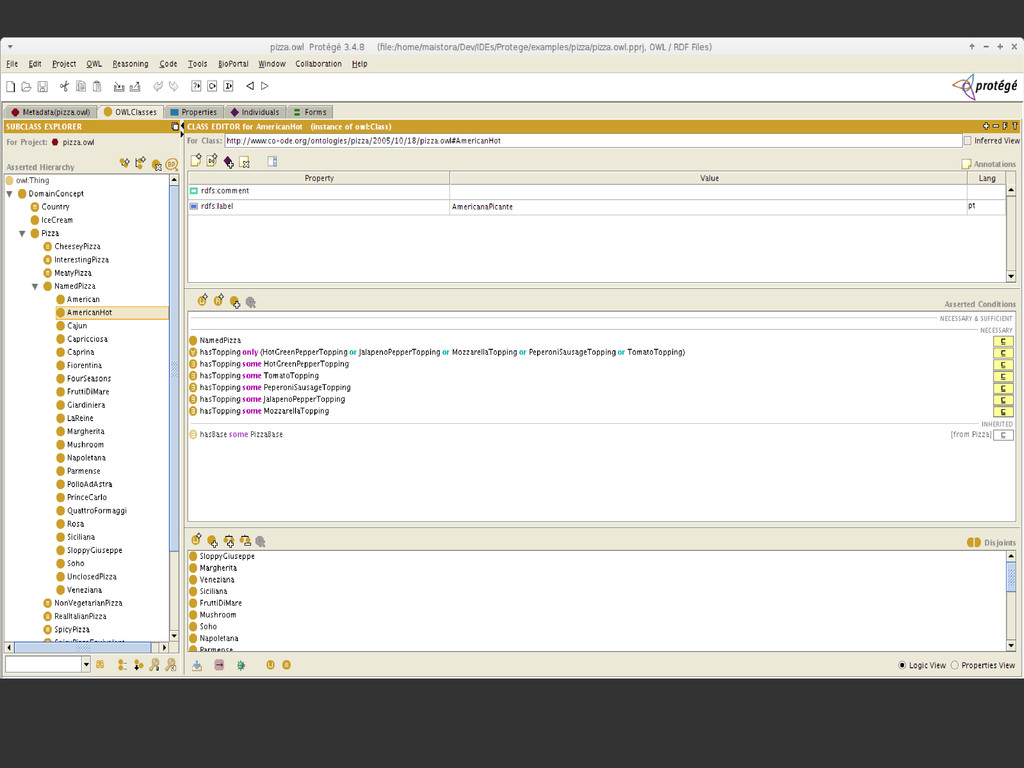
Task: Open the File menu
Action: pos(12,64)
